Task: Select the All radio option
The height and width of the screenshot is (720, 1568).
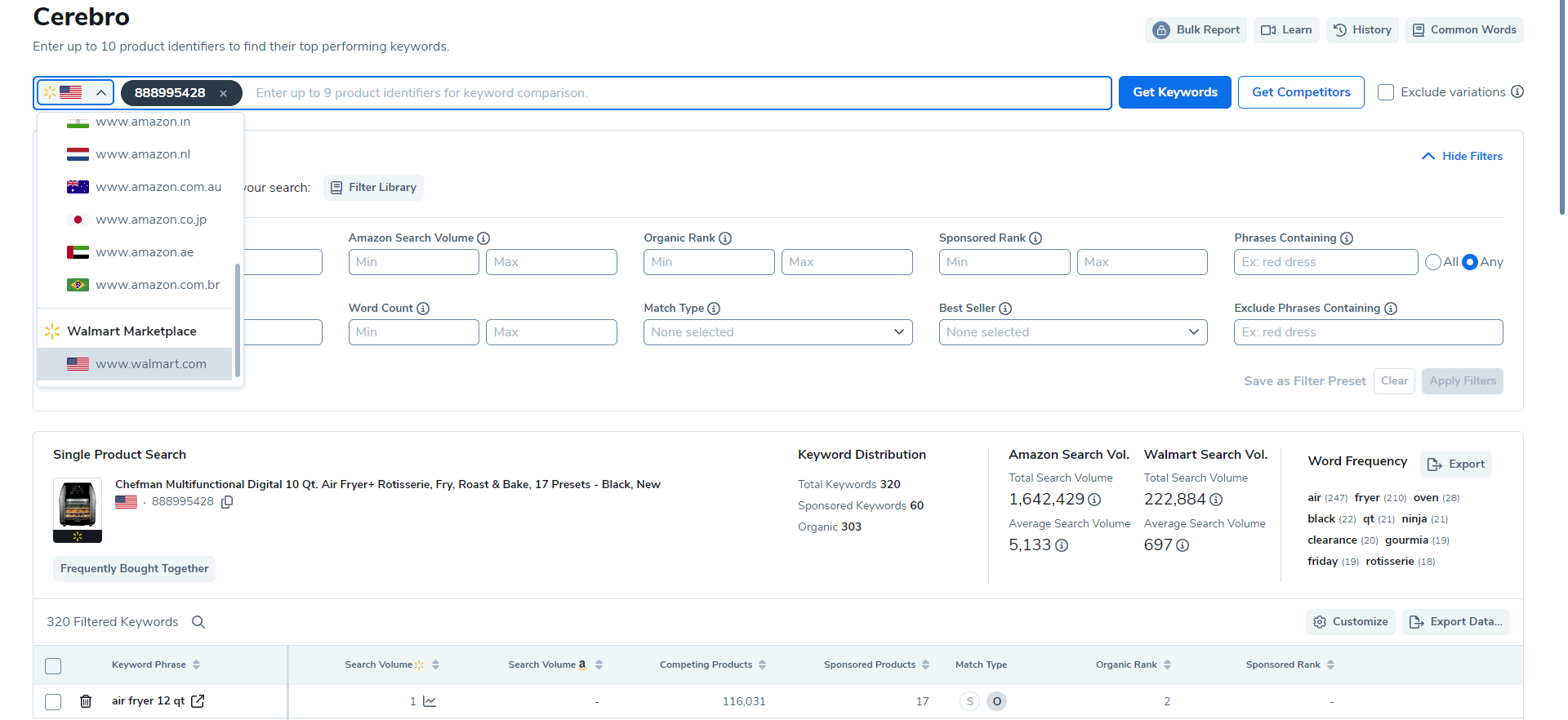Action: (1433, 262)
